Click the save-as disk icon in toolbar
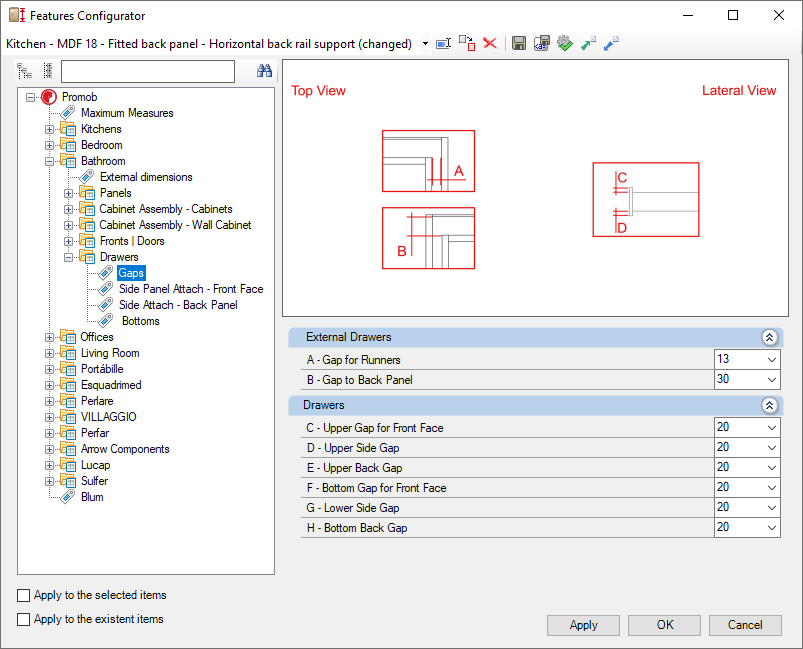The image size is (803, 649). pos(542,44)
